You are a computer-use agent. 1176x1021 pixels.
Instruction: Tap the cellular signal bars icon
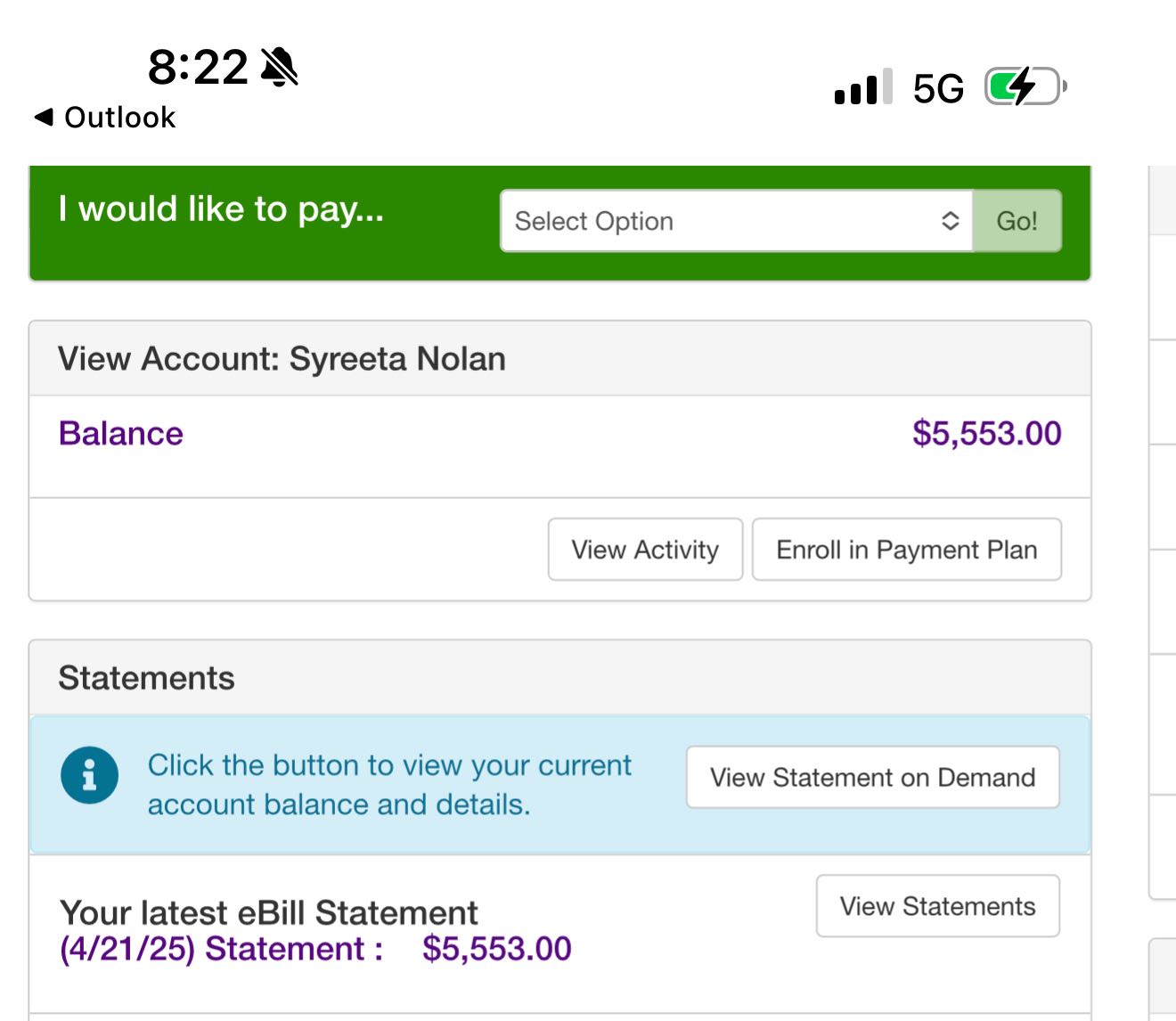[x=862, y=87]
